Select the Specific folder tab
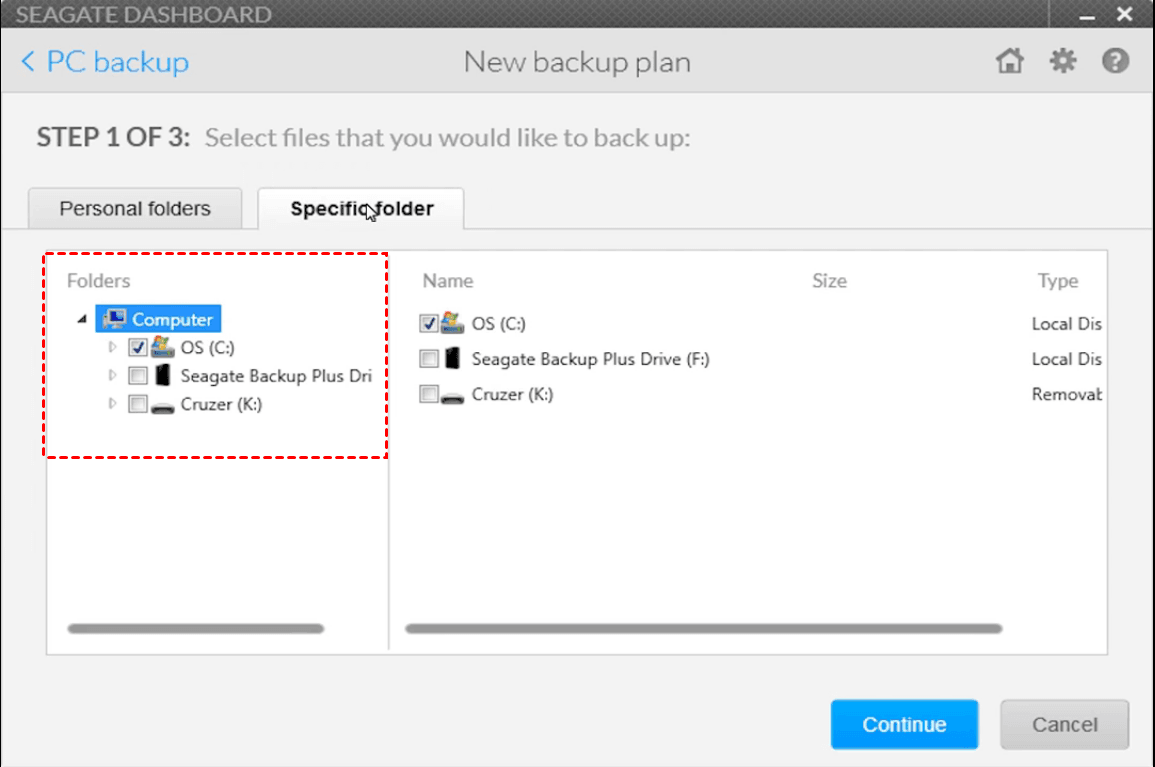 (x=361, y=209)
